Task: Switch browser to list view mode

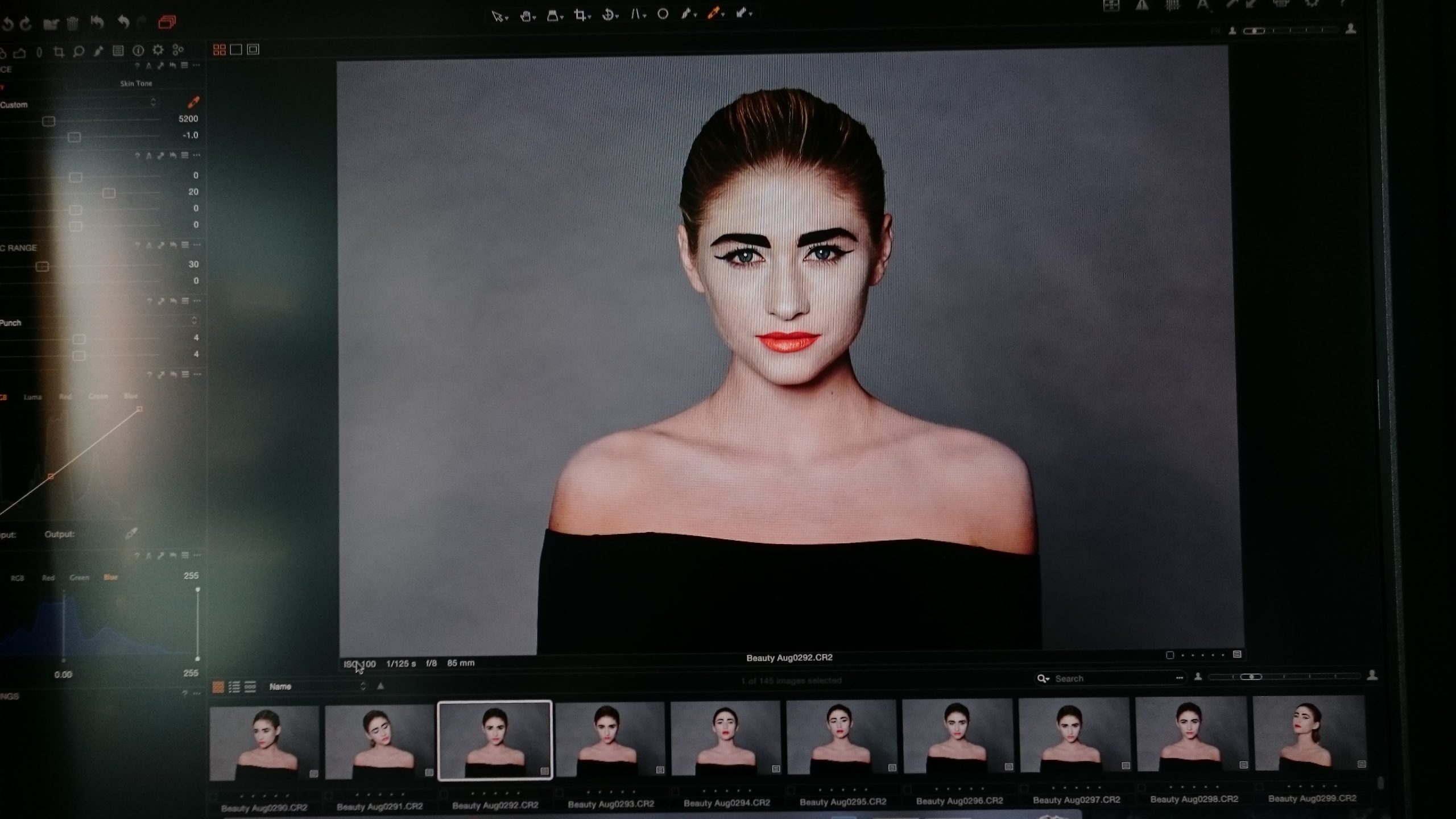Action: pos(234,687)
